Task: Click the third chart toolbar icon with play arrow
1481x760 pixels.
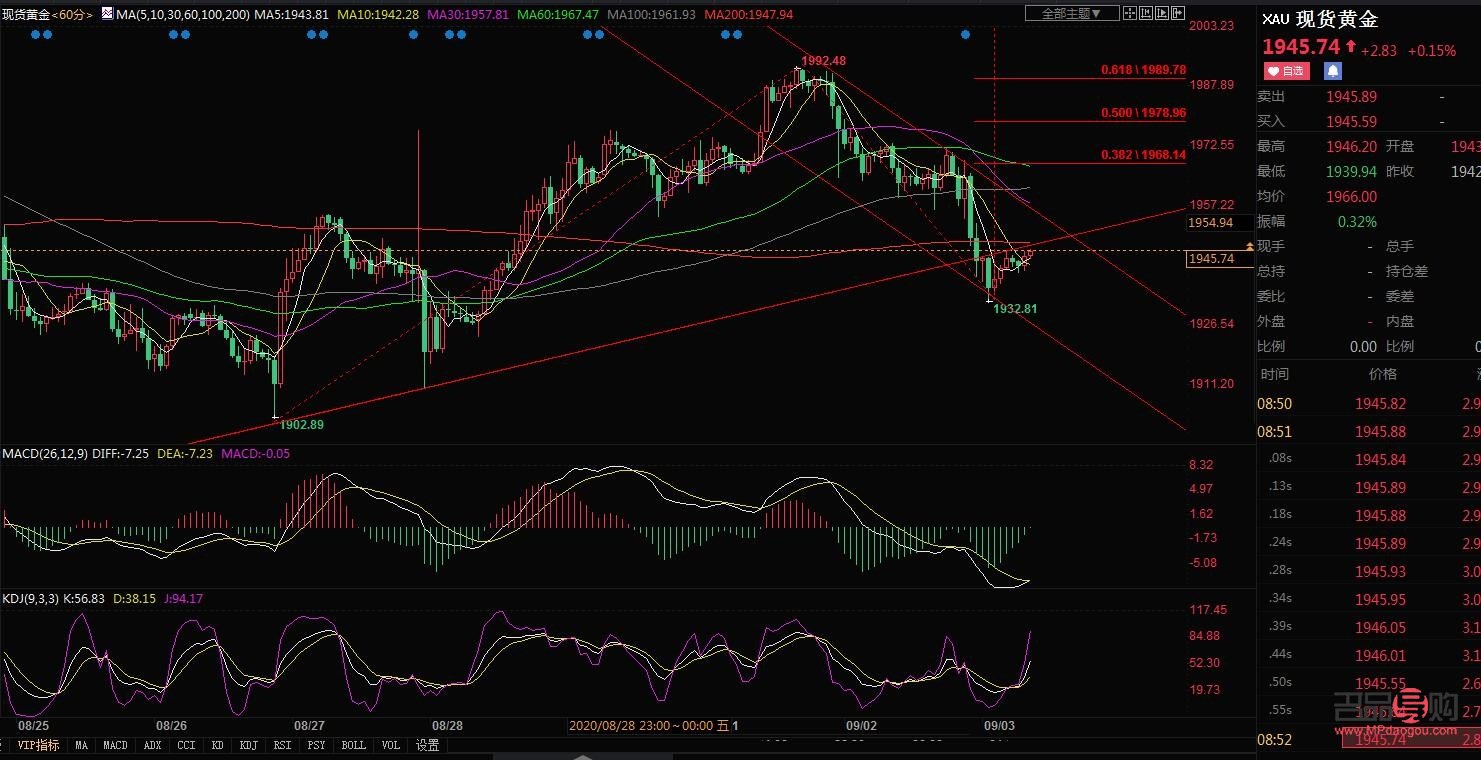Action: pyautogui.click(x=1160, y=14)
